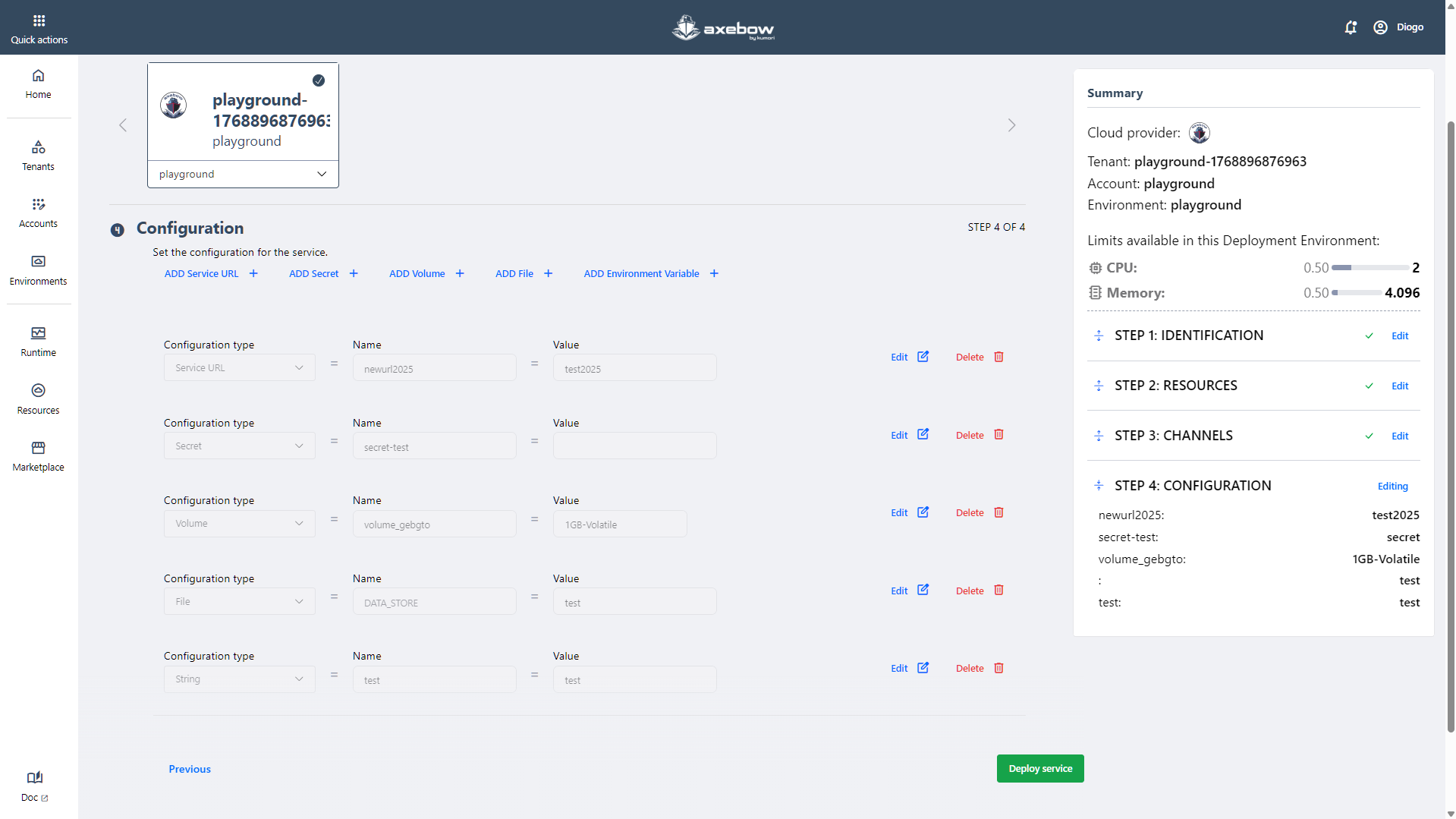Open the Service URL configuration type dropdown
Viewport: 1456px width, 819px height.
coord(239,368)
